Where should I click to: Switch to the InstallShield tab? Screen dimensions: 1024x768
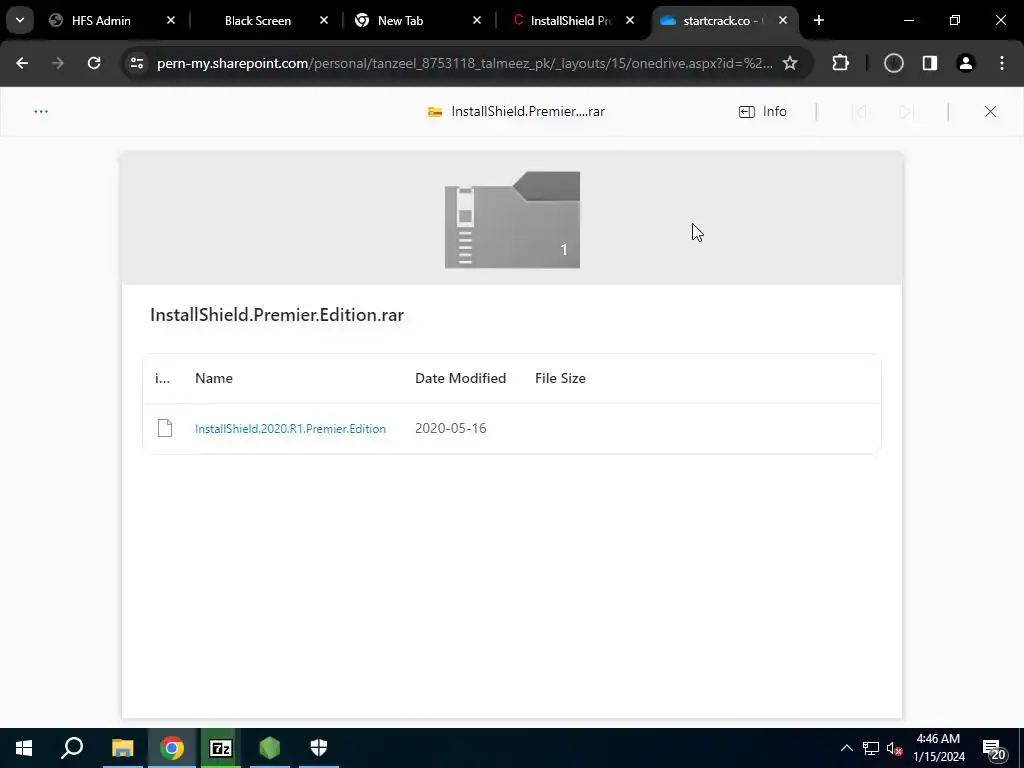pyautogui.click(x=571, y=21)
